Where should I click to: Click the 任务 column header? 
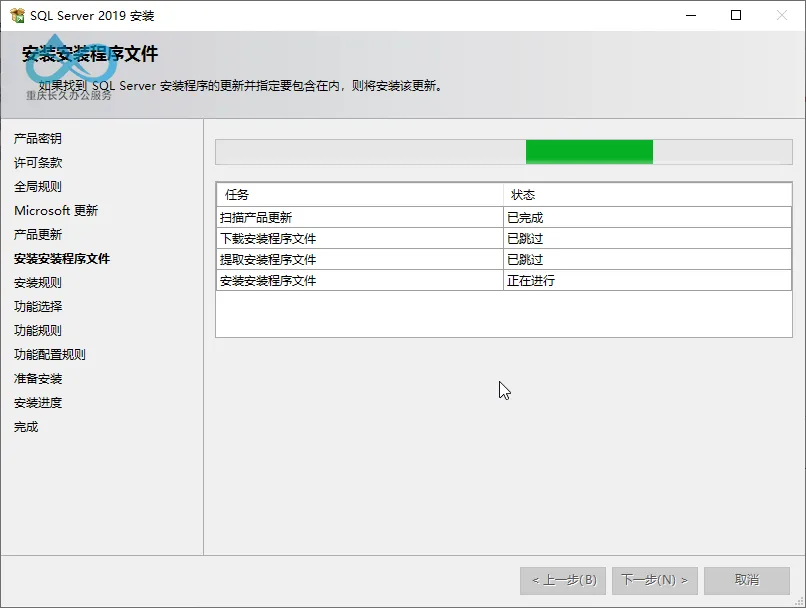pyautogui.click(x=360, y=195)
